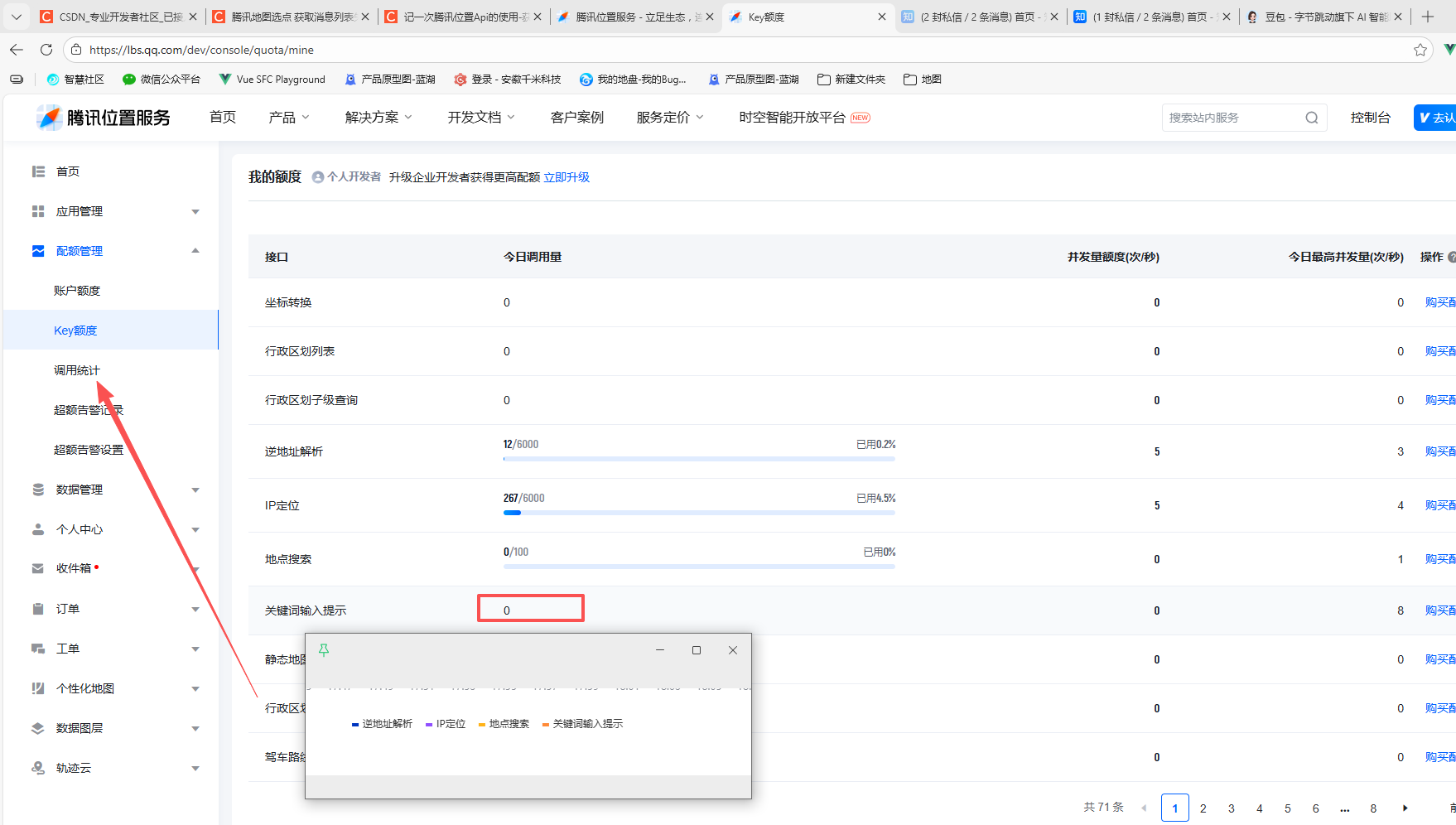The image size is (1456, 825).
Task: Open 控制台 from the top header
Action: 1370,118
